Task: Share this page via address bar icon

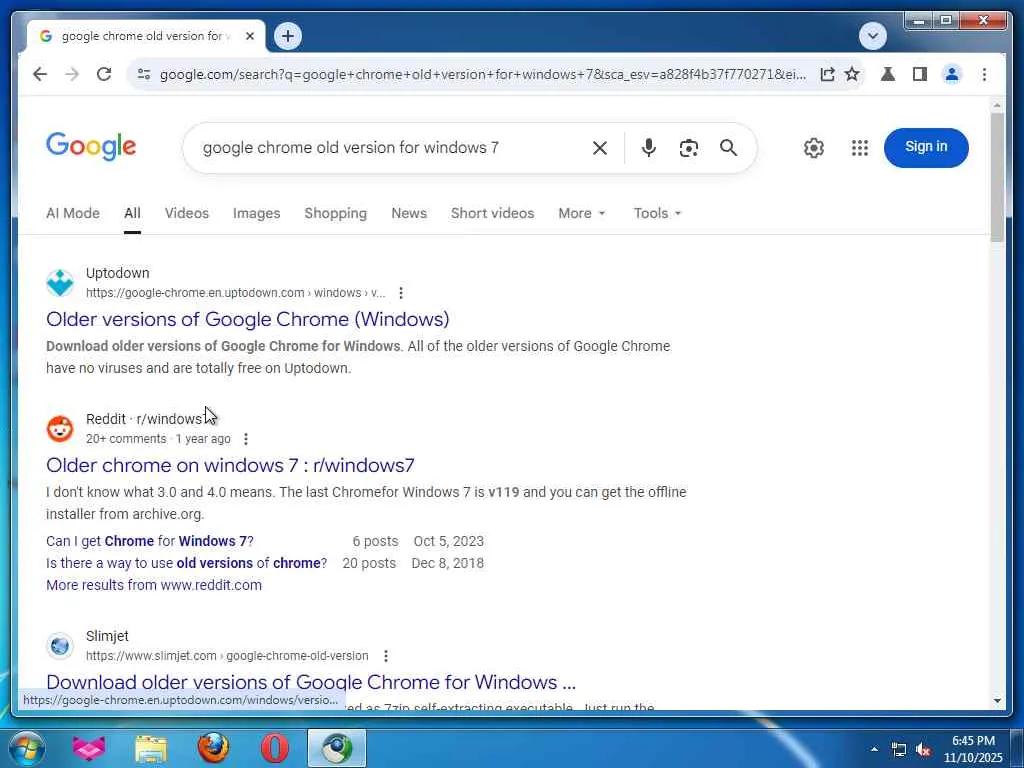Action: pos(827,74)
